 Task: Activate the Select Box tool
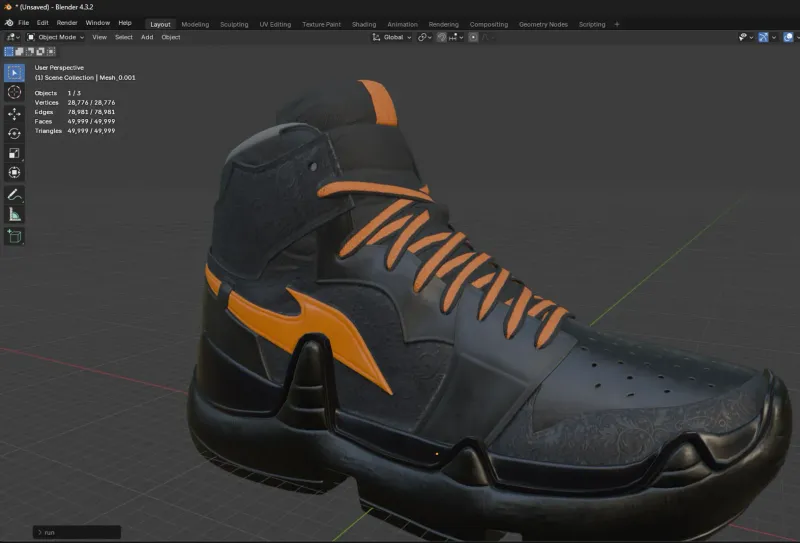[x=14, y=72]
